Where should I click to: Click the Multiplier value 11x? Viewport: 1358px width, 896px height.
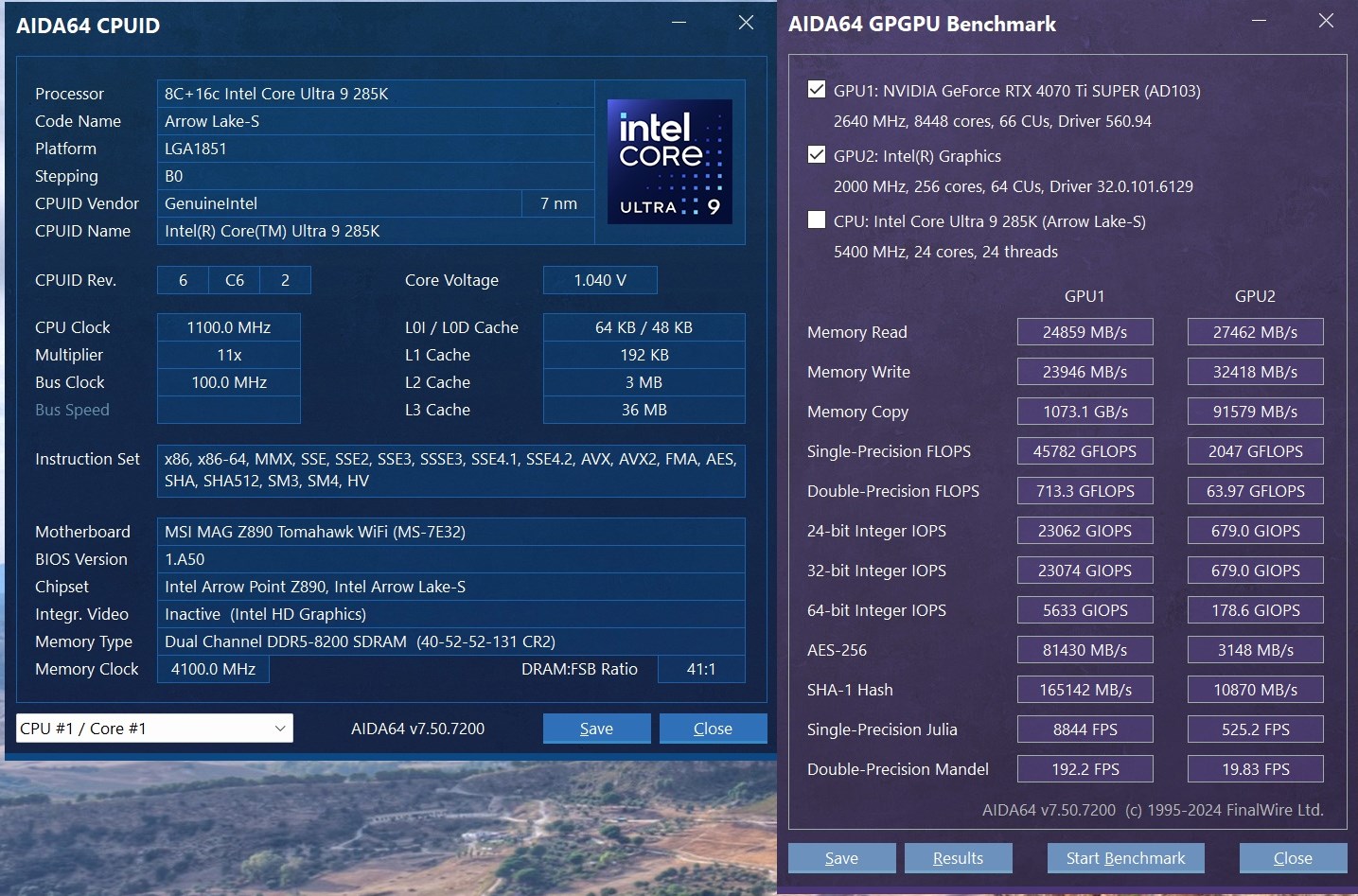229,355
